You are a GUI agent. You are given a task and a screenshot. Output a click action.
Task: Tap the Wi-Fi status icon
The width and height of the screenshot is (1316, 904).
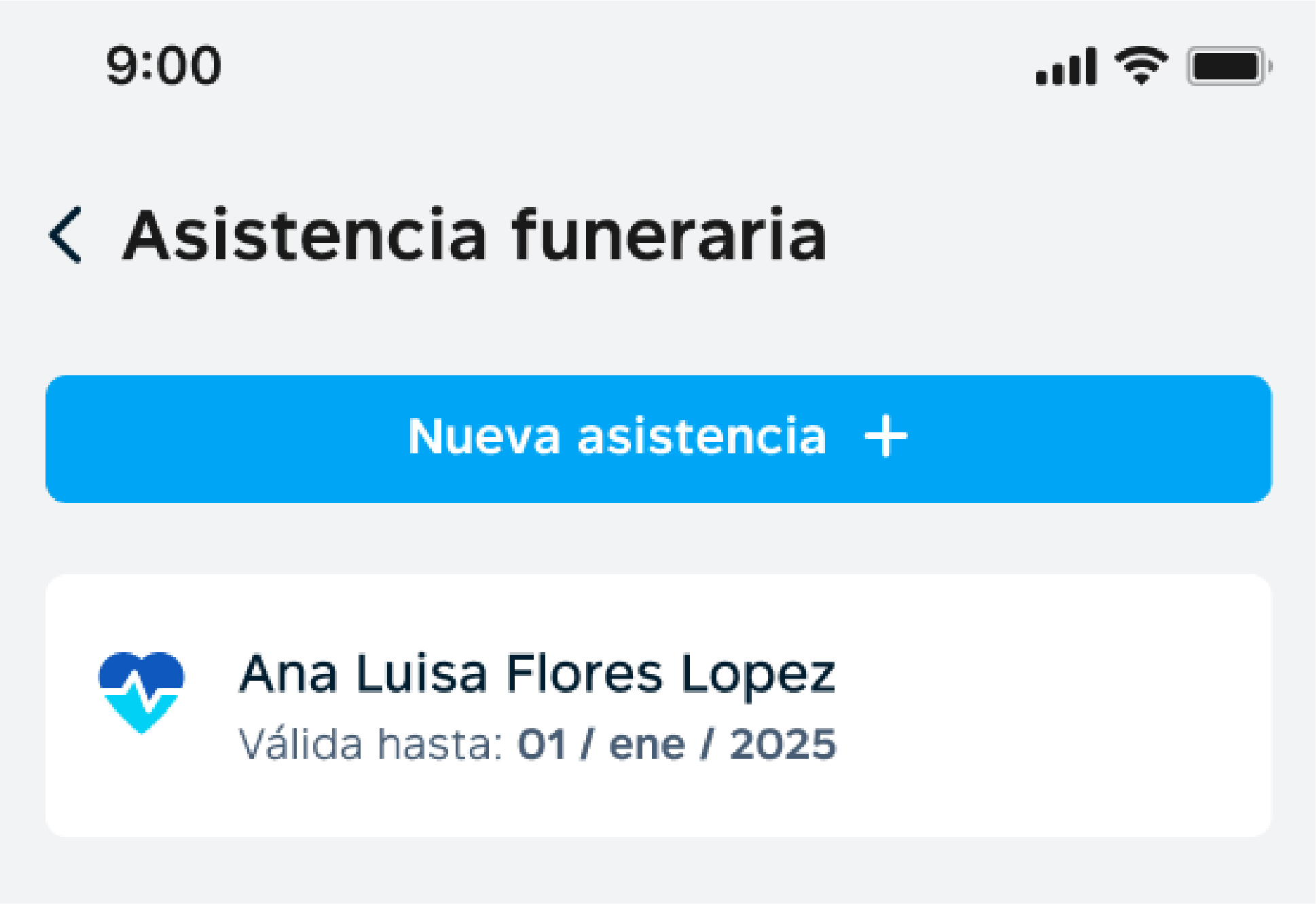[x=1141, y=66]
